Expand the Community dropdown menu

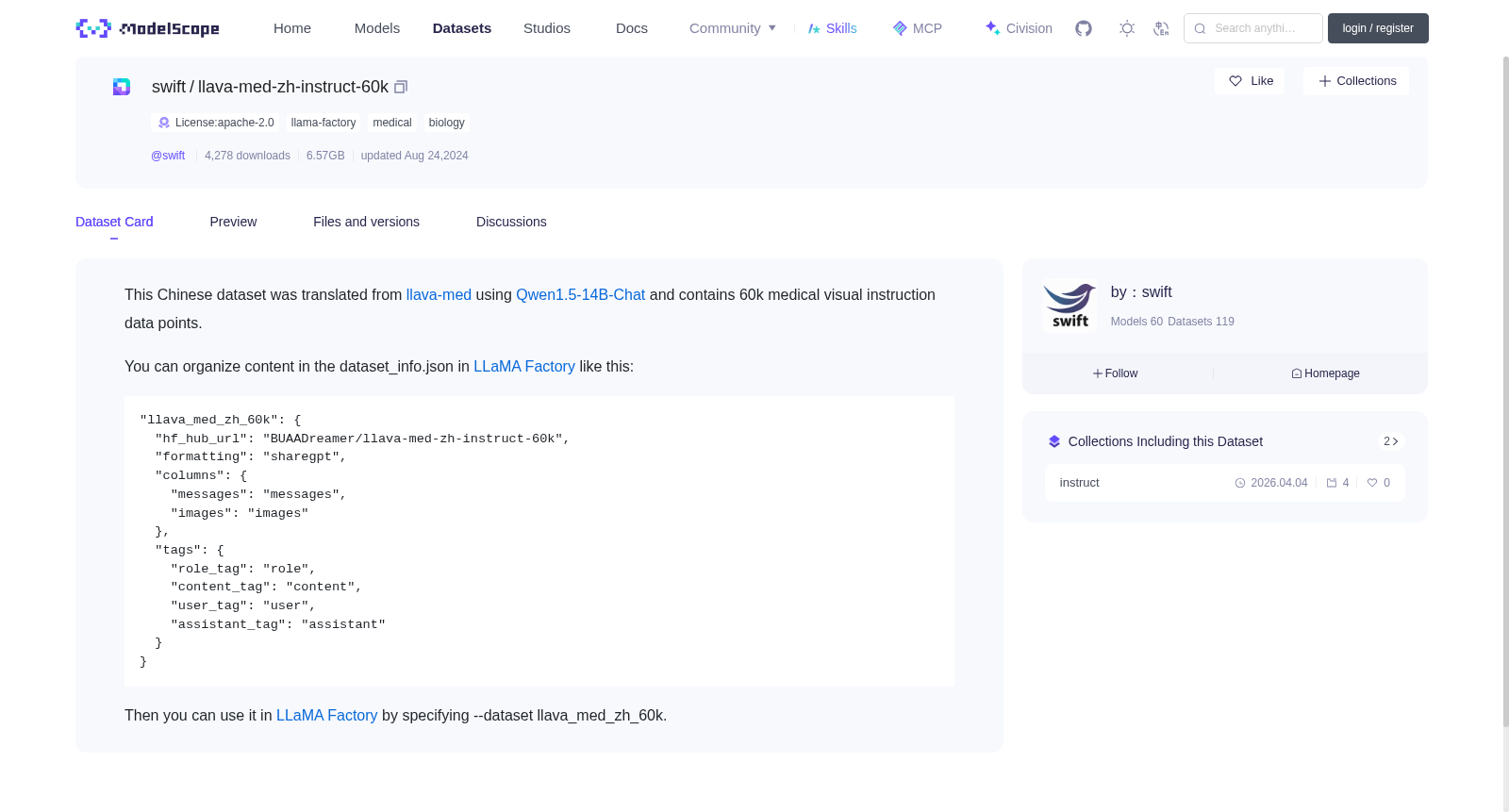[x=733, y=28]
